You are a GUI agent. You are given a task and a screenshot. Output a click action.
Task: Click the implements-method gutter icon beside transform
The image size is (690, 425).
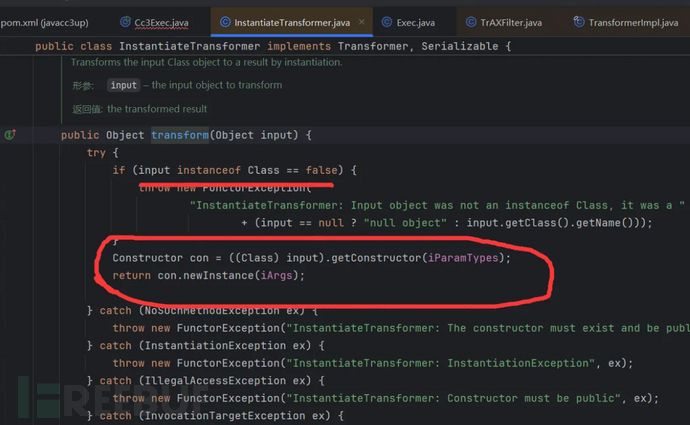tap(11, 135)
